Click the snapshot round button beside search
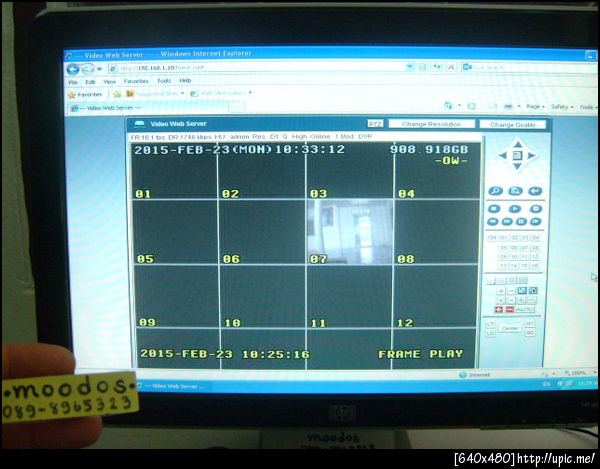The image size is (600, 469). 515,191
